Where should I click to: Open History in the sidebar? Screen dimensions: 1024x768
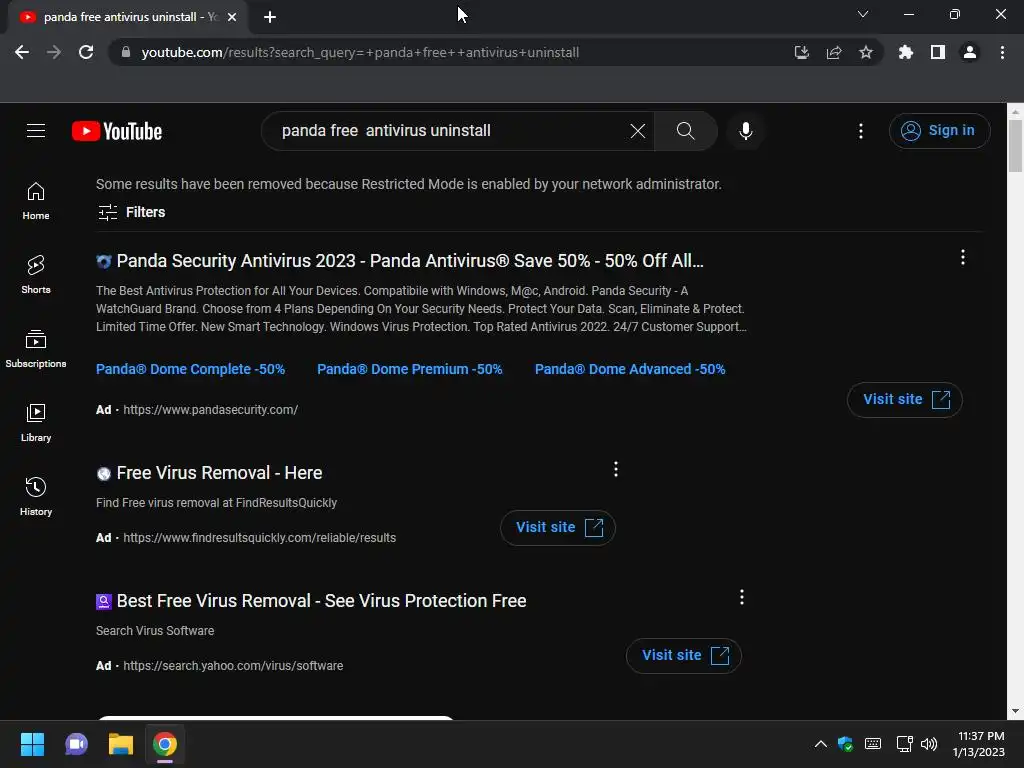pos(36,497)
